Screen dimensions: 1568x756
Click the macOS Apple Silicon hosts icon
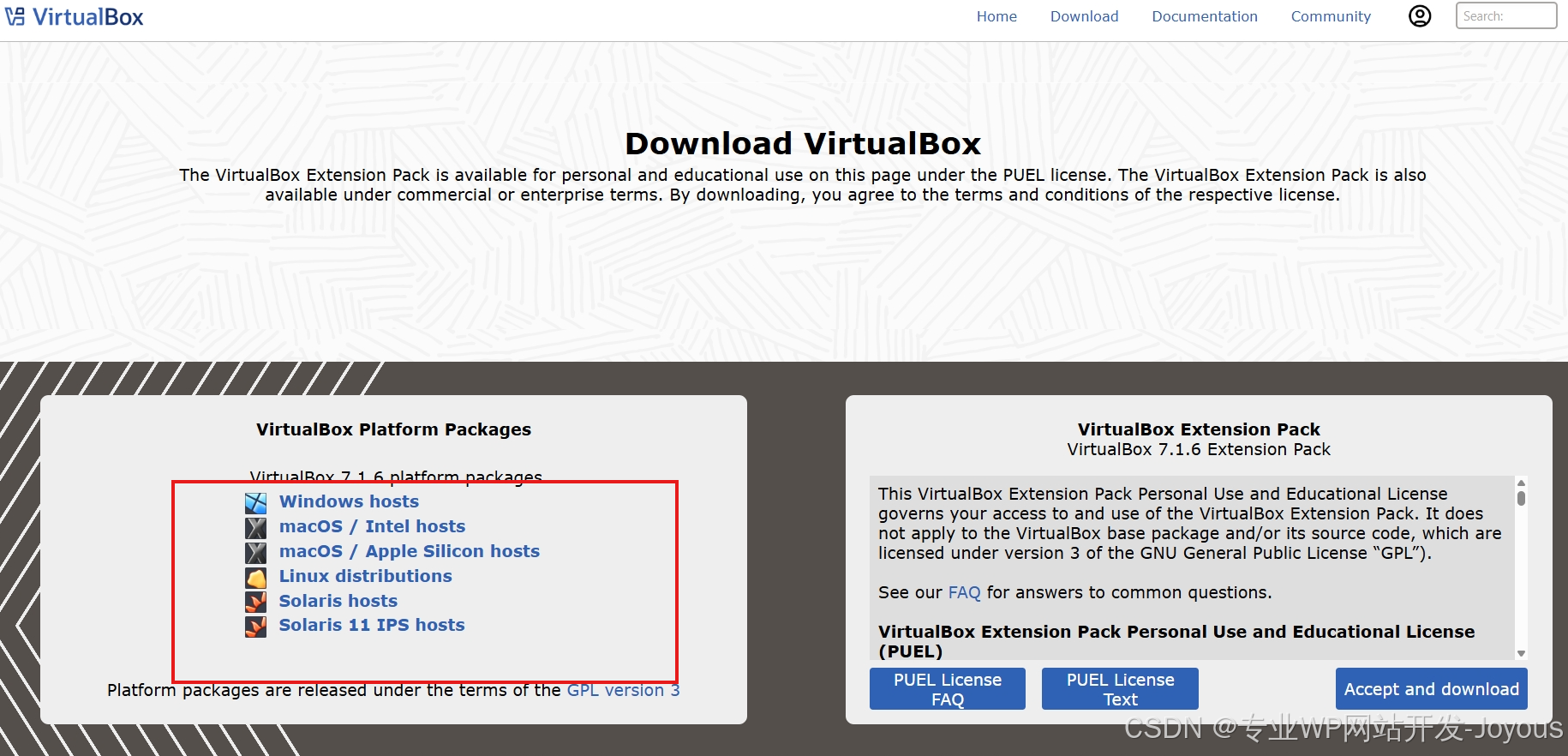[255, 552]
